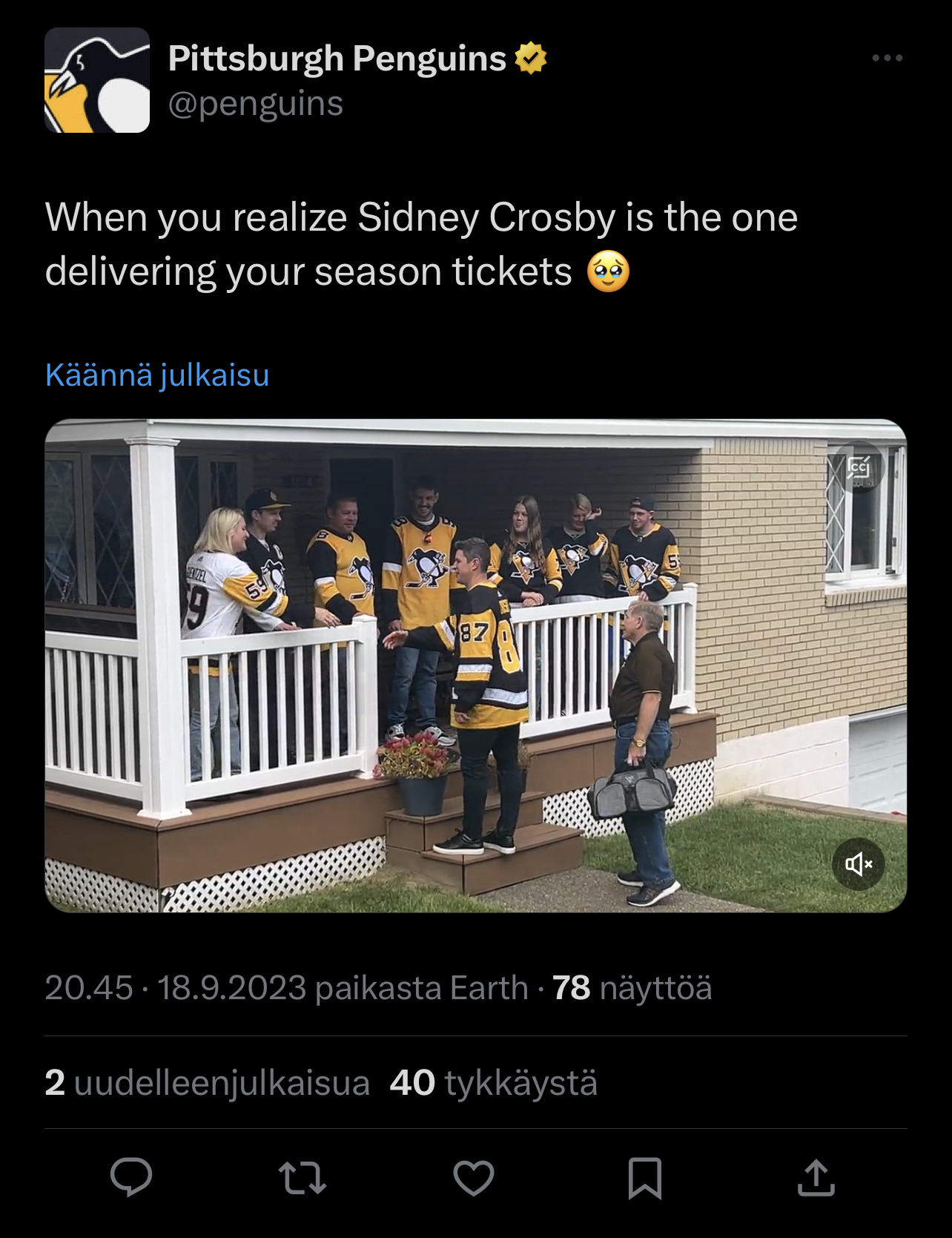Translate post via Käännä julkaisu
Viewport: 952px width, 1238px height.
[x=157, y=375]
